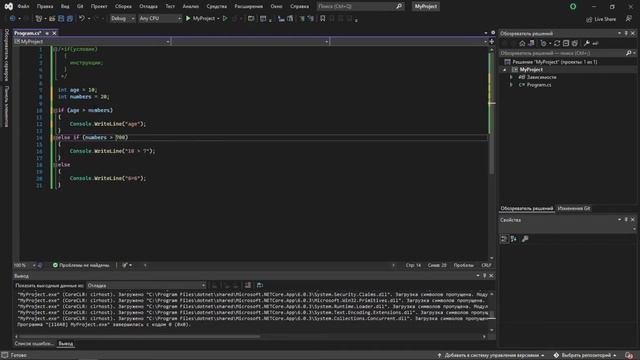Open the Сборка menu
The image size is (640, 360).
tap(123, 6)
